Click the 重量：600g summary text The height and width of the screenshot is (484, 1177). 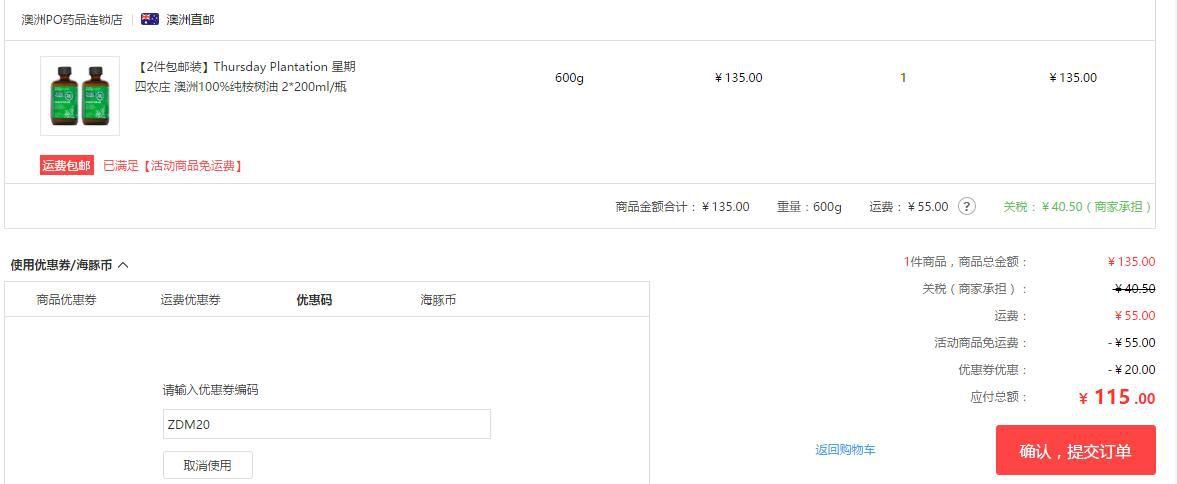click(x=809, y=206)
